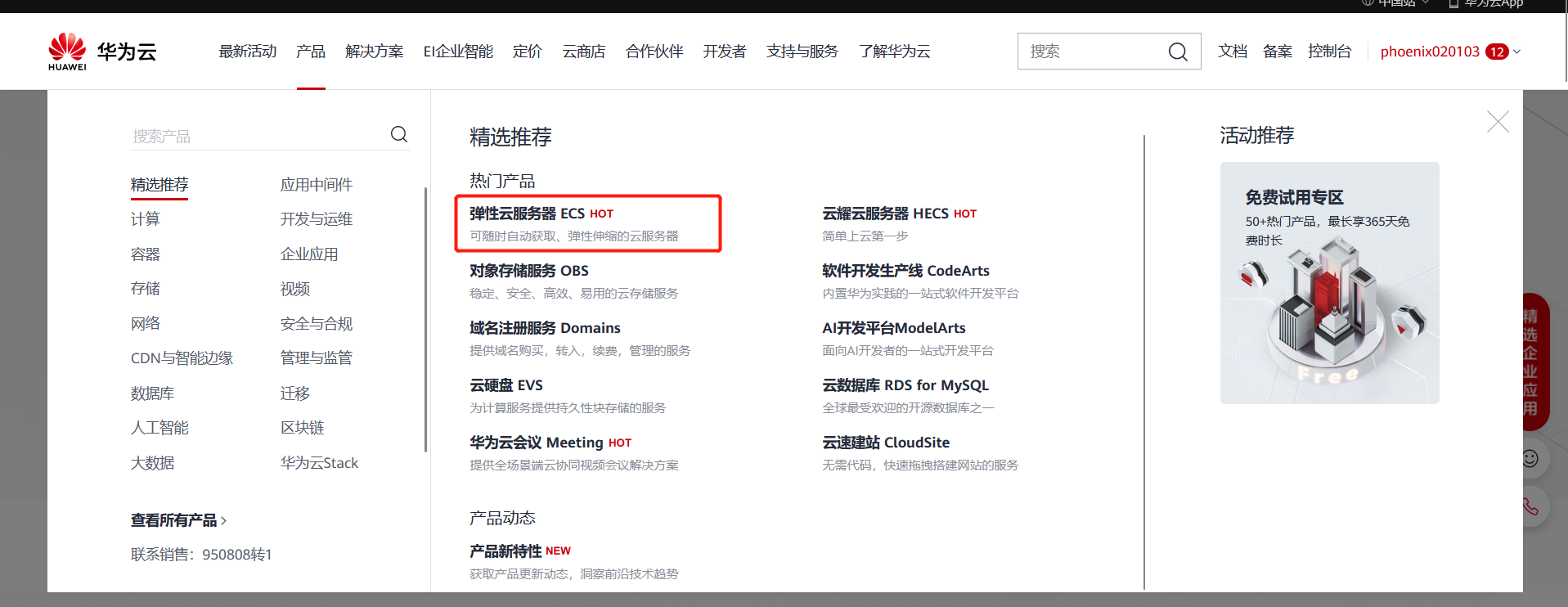Image resolution: width=1568 pixels, height=607 pixels.
Task: Select the 管理与监管 category
Action: (317, 358)
